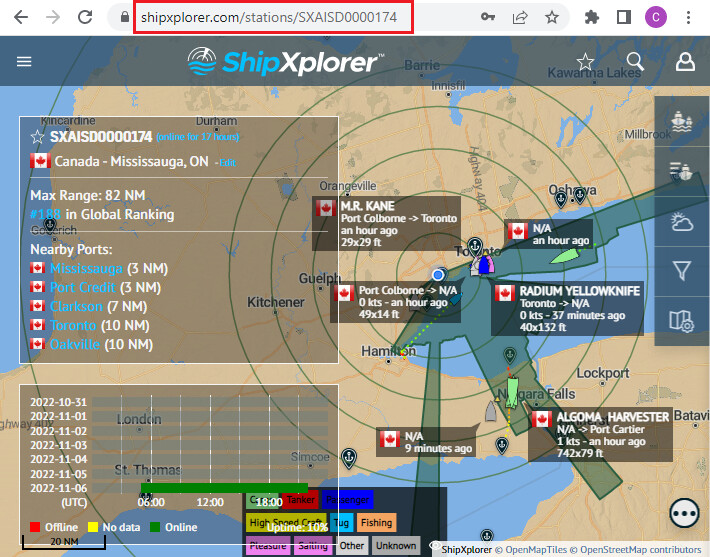Select the green ship near Oshawa
Screen dimensions: 710x557
coord(564,256)
